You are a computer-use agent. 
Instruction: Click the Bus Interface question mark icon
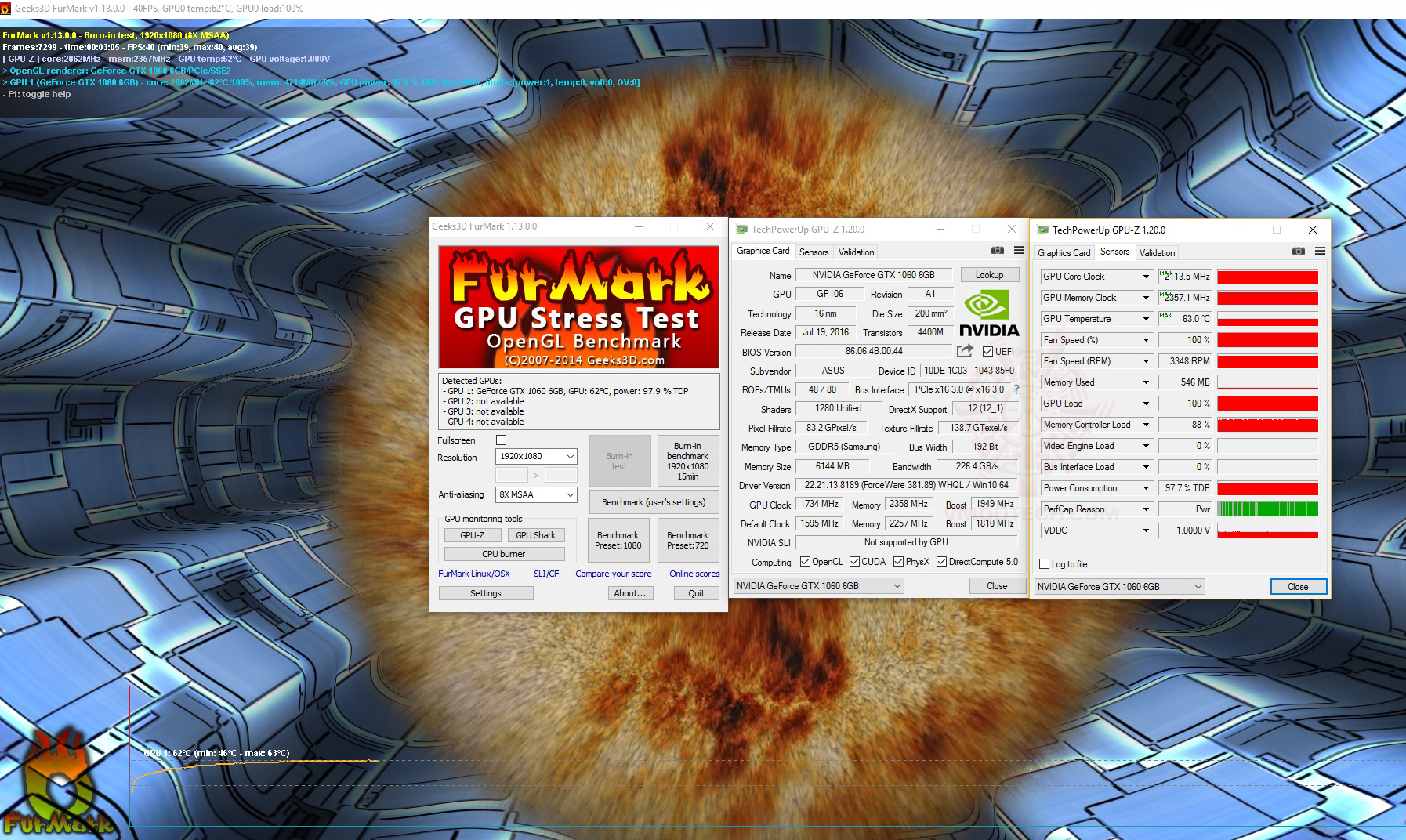click(x=1016, y=389)
